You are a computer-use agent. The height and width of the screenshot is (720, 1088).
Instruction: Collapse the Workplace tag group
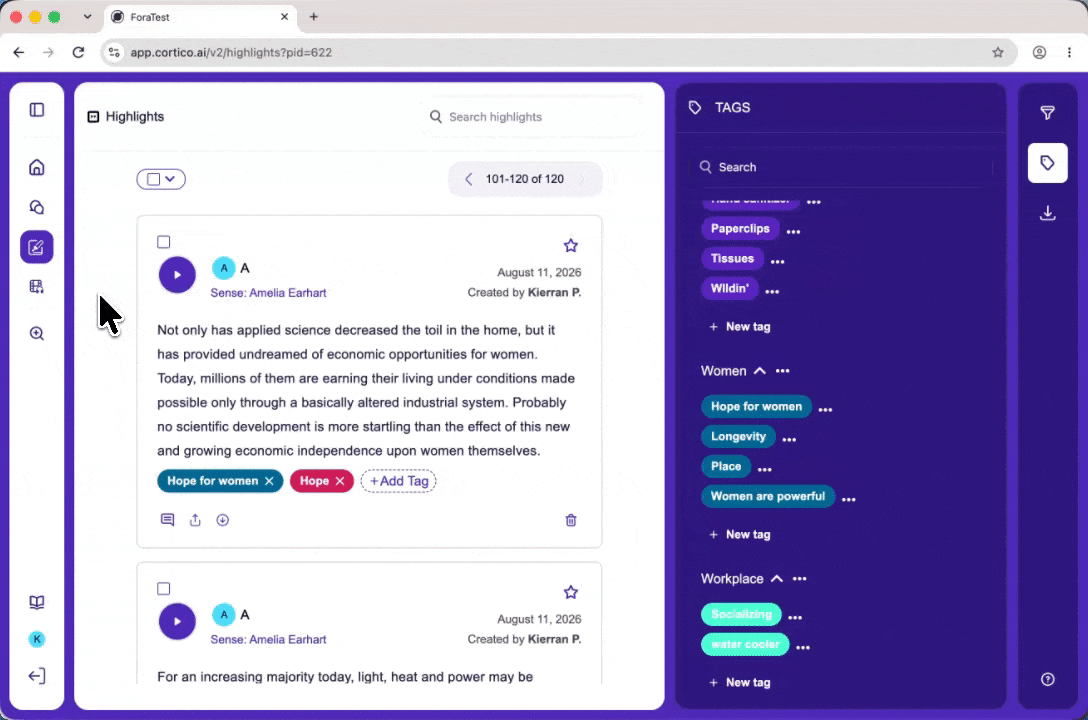click(x=777, y=578)
